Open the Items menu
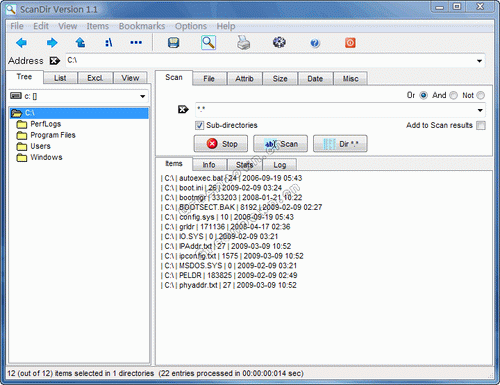 tap(98, 26)
